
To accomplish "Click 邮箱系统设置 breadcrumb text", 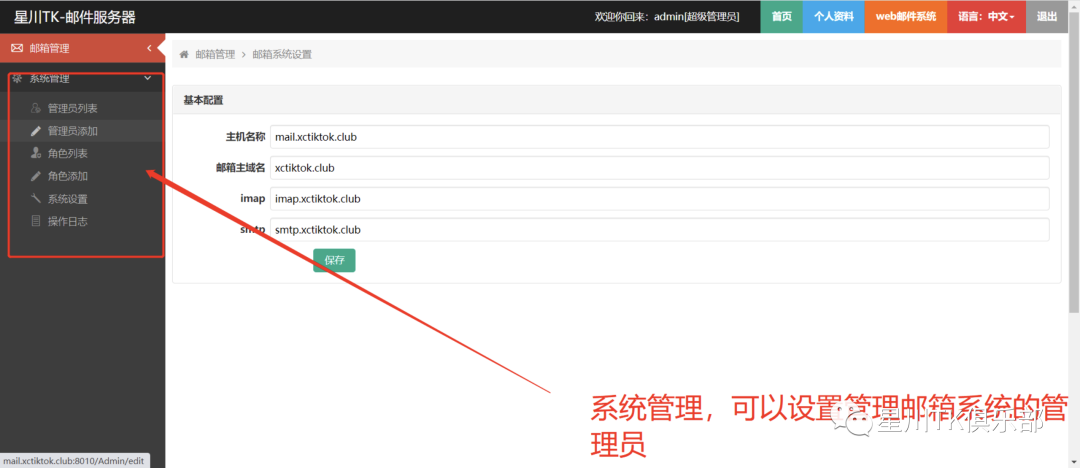I will pyautogui.click(x=282, y=54).
